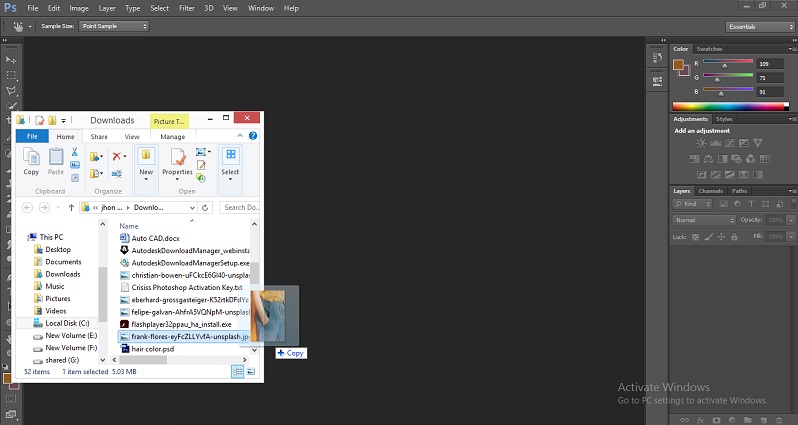This screenshot has width=798, height=425.
Task: Click the blue File button in Explorer
Action: point(32,136)
